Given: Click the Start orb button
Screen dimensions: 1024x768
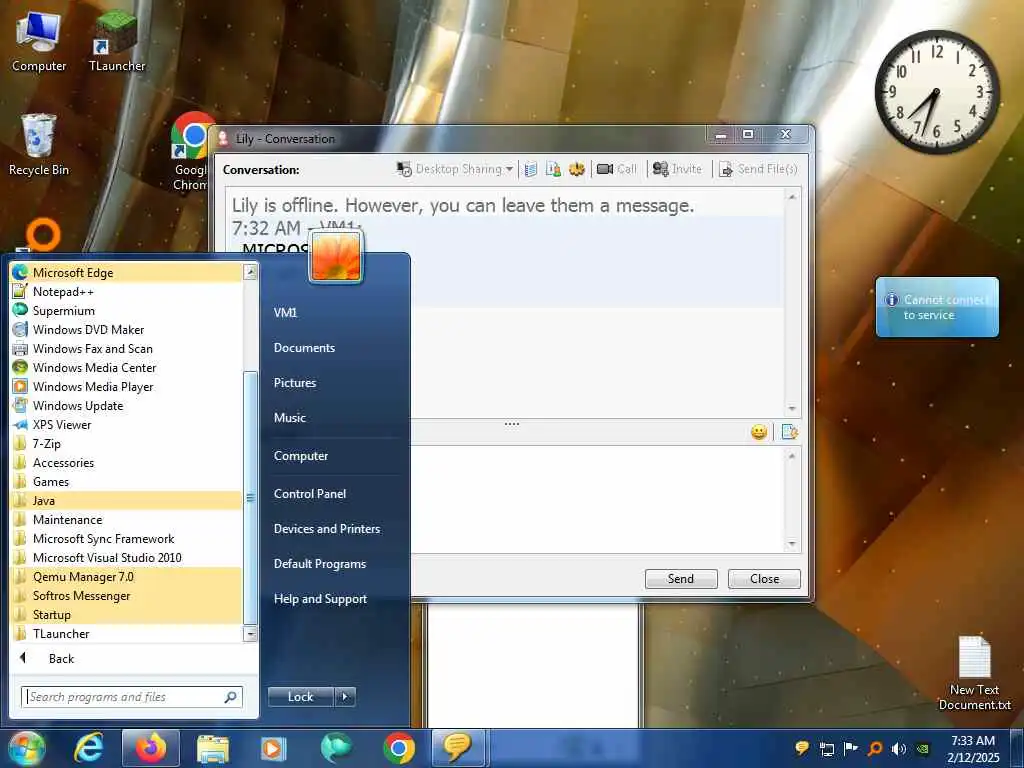Looking at the screenshot, I should (x=26, y=748).
